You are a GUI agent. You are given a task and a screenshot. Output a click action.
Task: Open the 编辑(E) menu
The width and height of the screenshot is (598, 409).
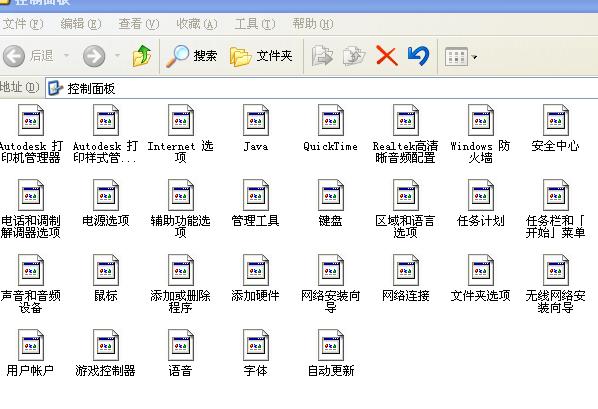point(81,24)
